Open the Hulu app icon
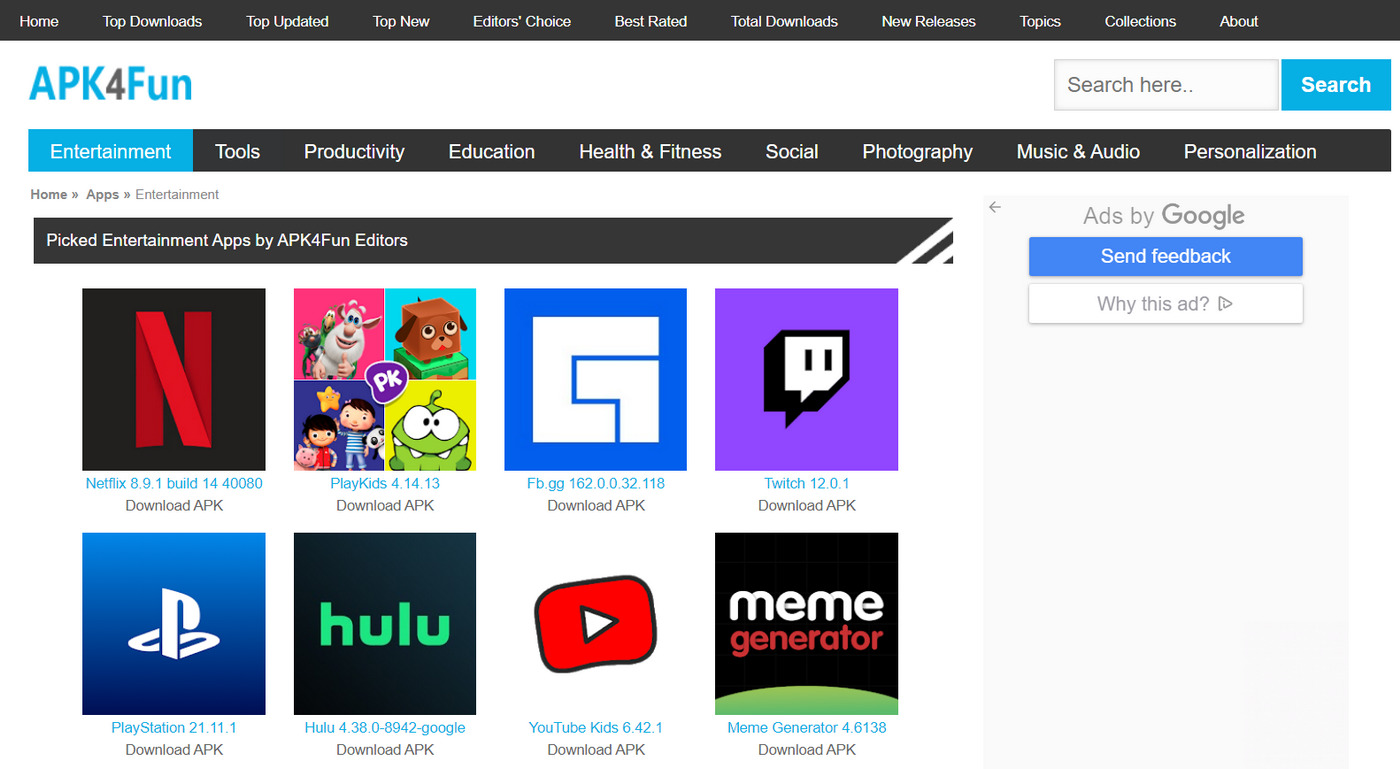Image resolution: width=1400 pixels, height=769 pixels. [385, 624]
